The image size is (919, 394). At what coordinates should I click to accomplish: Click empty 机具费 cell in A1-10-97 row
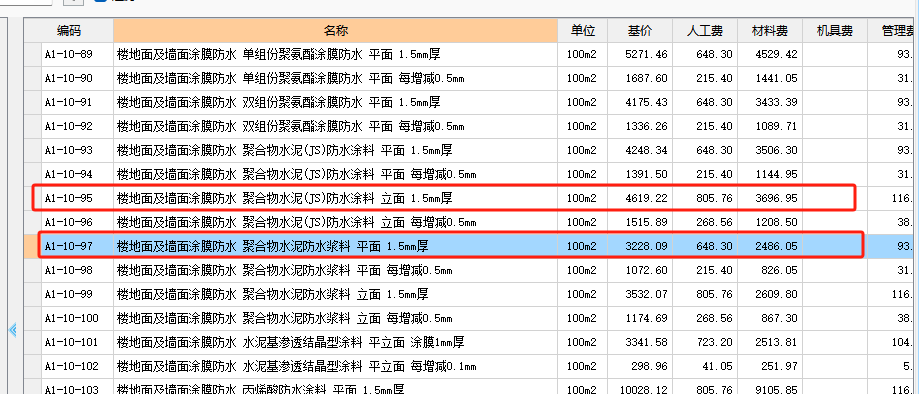835,247
